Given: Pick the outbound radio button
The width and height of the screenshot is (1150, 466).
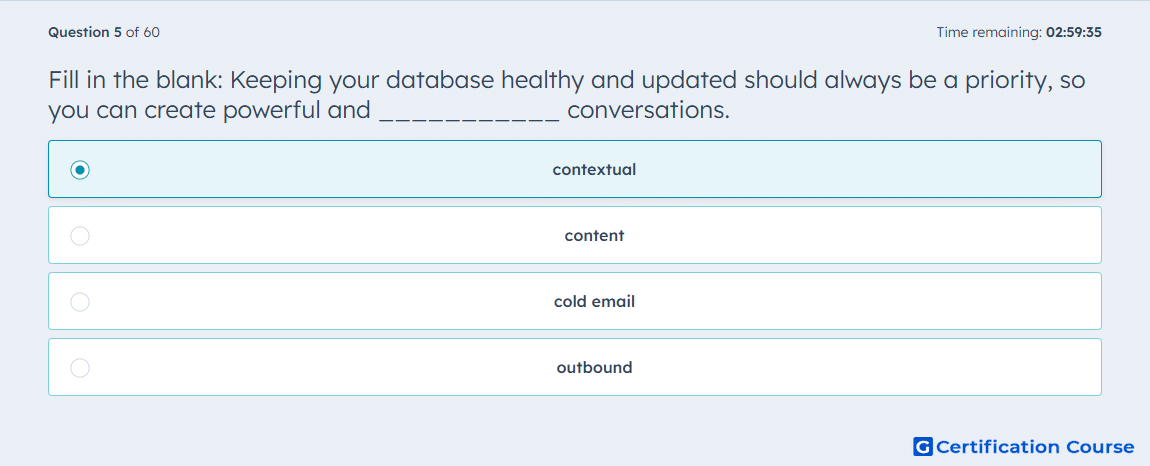Looking at the screenshot, I should point(80,368).
